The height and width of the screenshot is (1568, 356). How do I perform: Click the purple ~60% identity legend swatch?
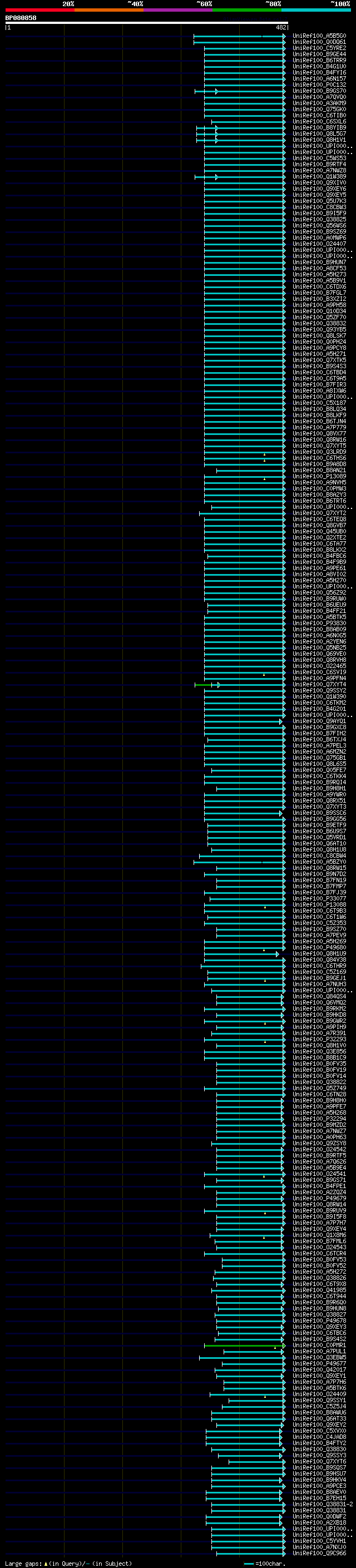[x=179, y=10]
